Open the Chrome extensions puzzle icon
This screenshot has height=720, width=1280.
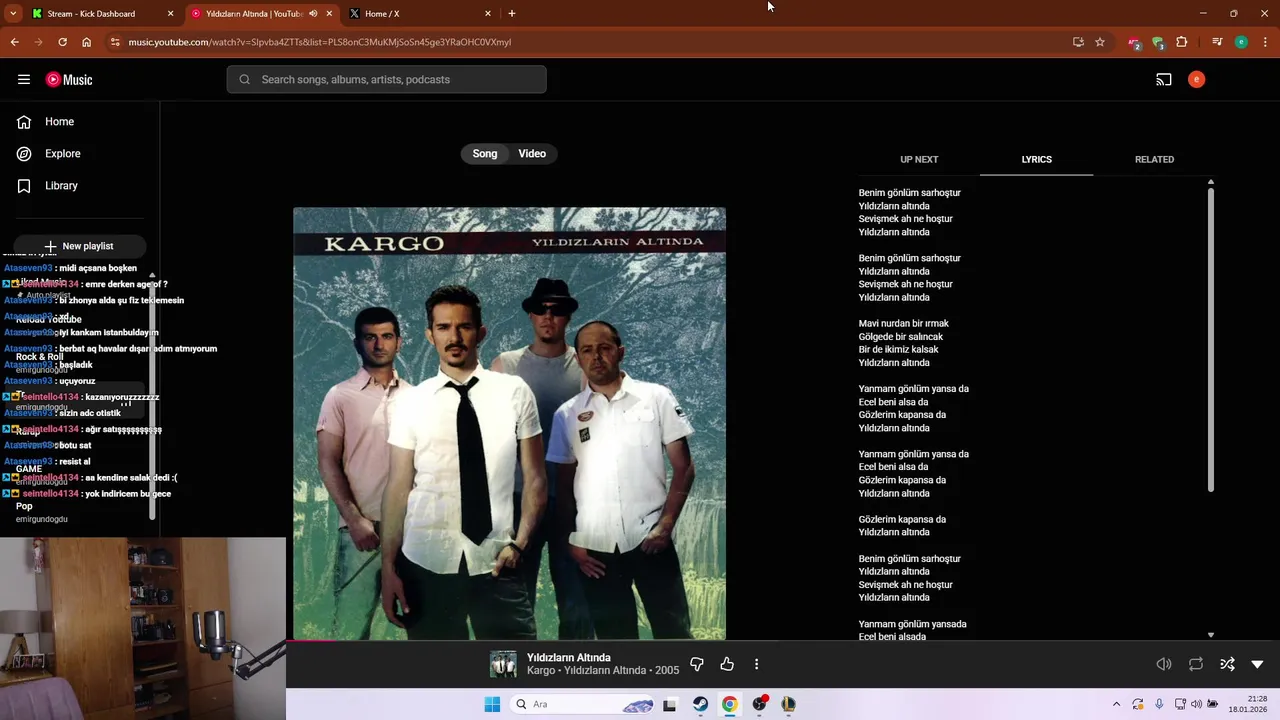point(1182,42)
